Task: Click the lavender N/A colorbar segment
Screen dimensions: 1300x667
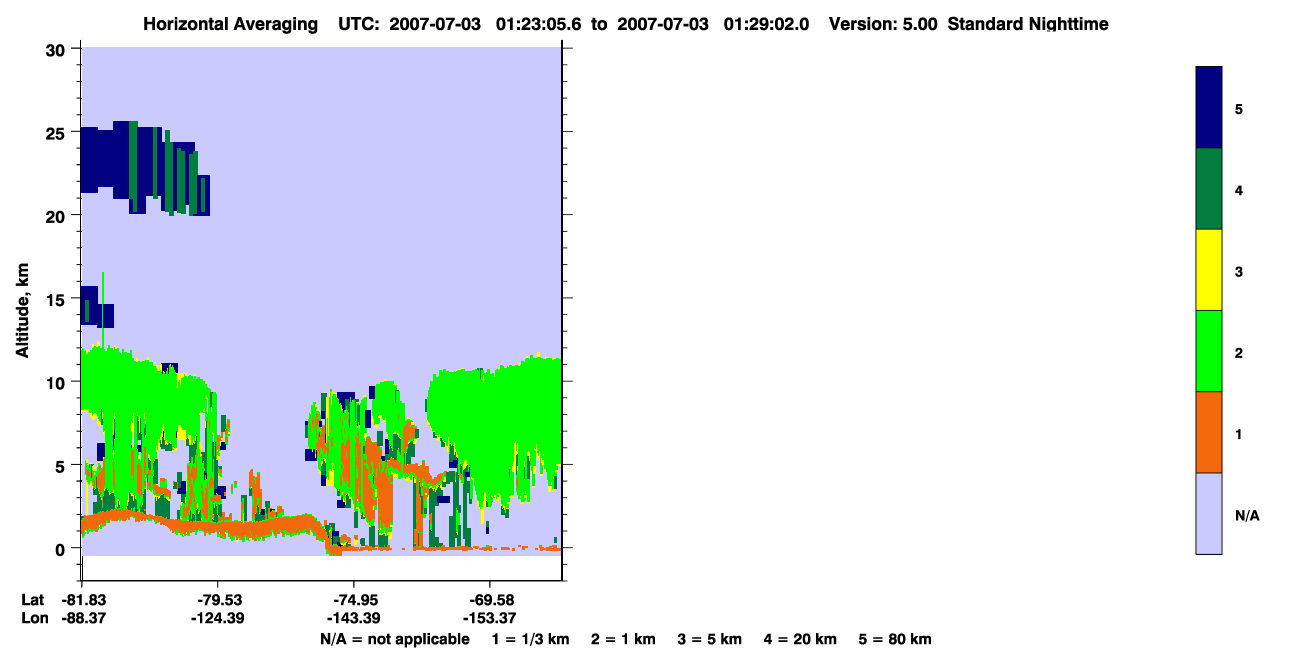Action: pos(1209,513)
